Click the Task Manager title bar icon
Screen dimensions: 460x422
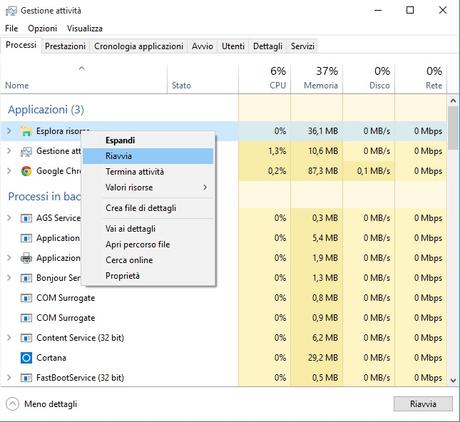[11, 11]
